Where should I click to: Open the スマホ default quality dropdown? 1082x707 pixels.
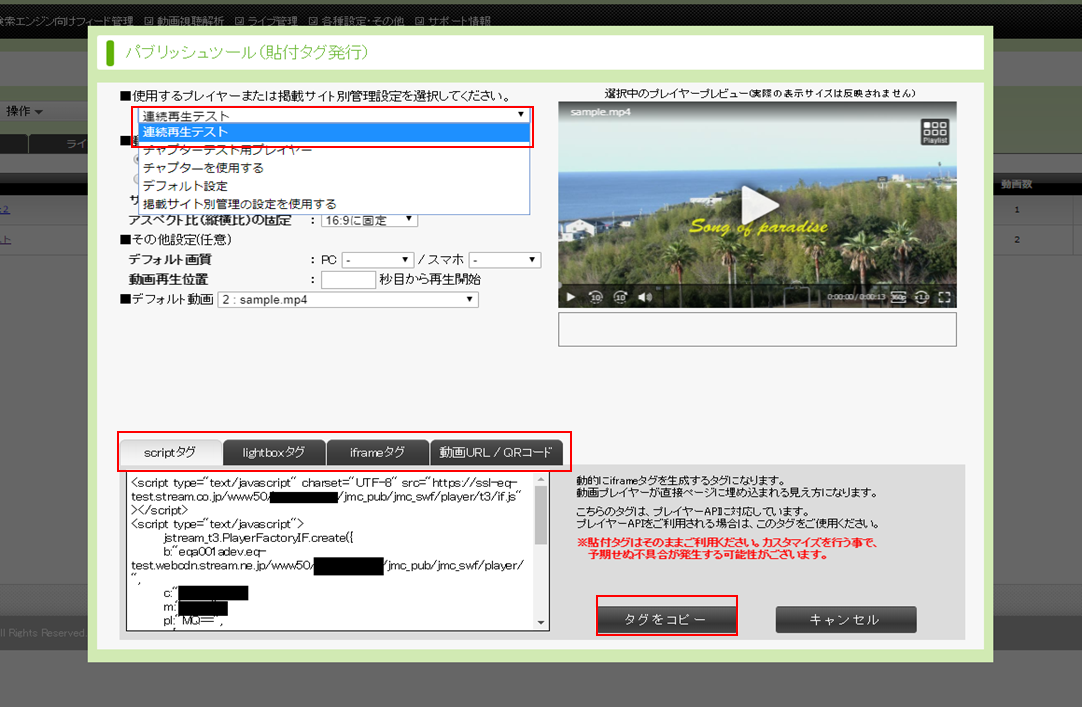(504, 260)
